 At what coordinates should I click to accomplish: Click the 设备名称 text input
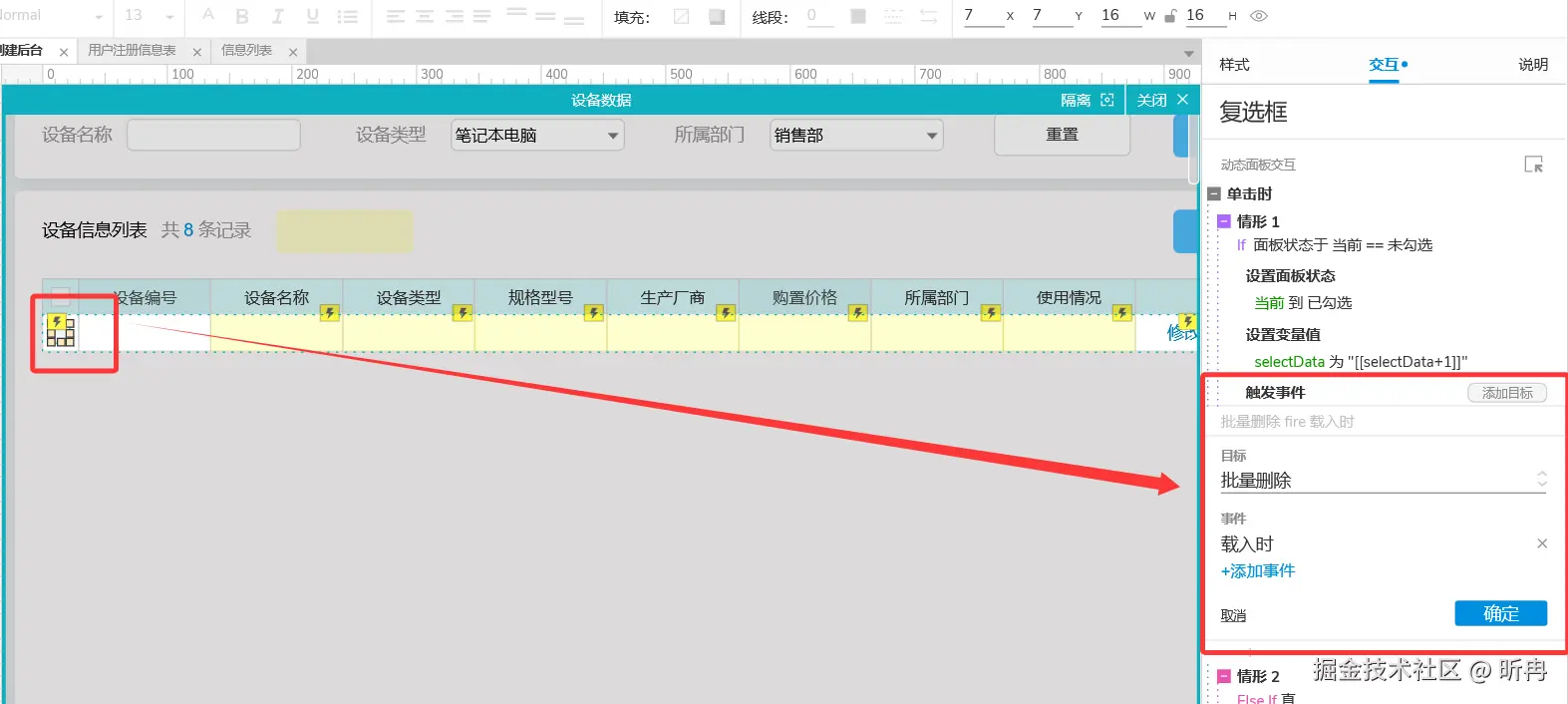pyautogui.click(x=213, y=135)
